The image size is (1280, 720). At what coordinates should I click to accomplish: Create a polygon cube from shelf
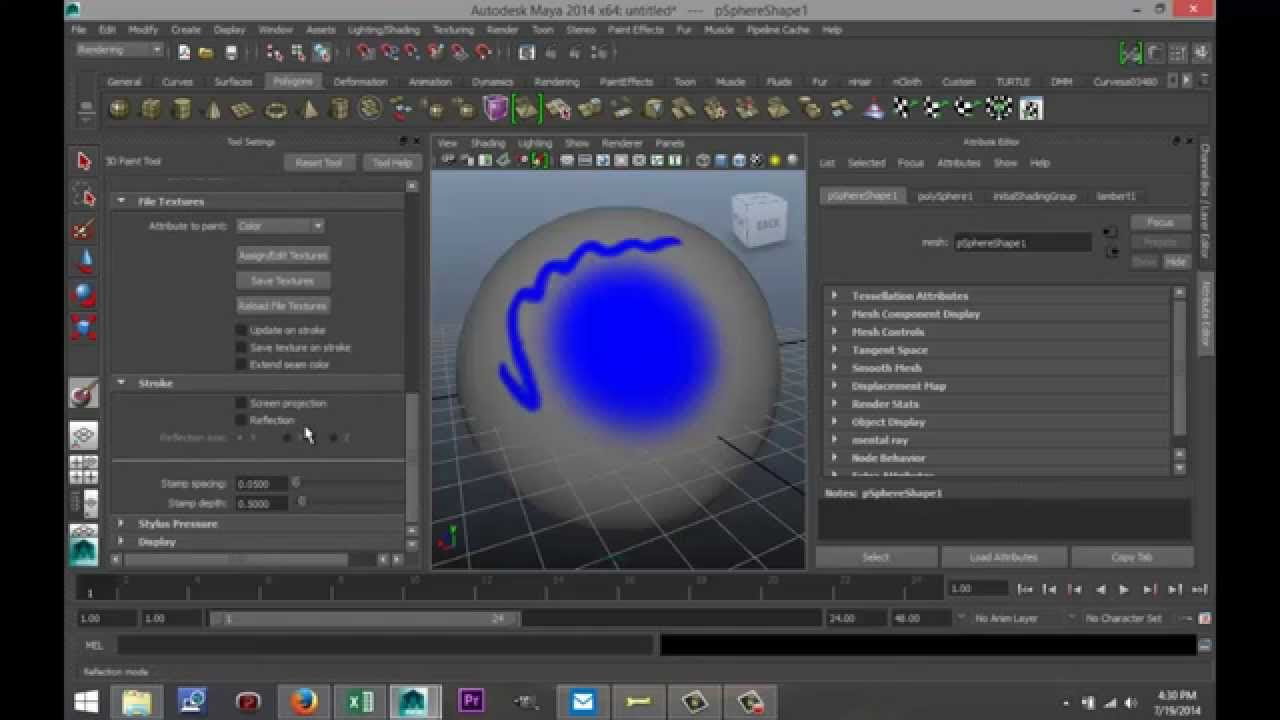point(150,109)
